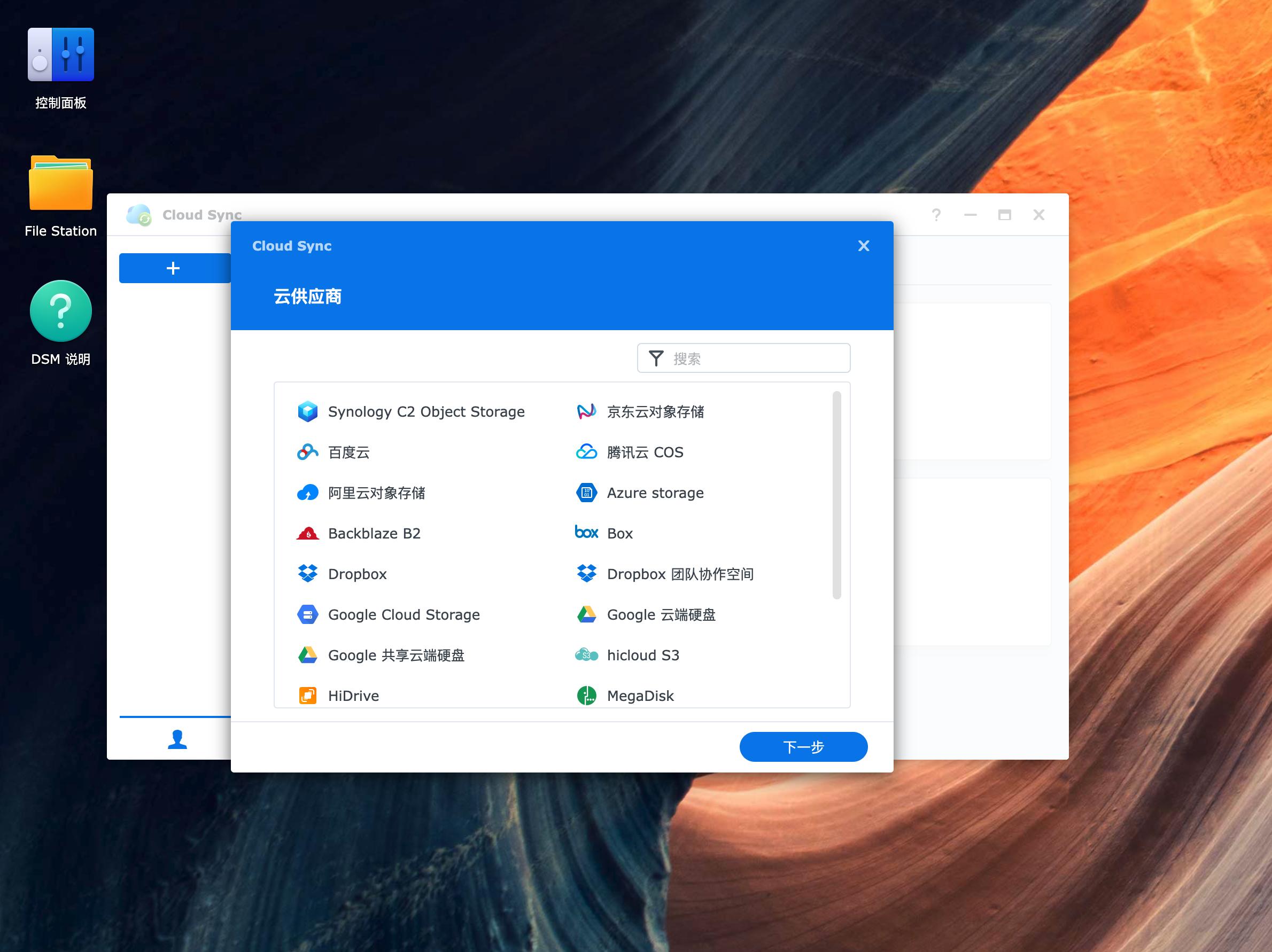Select Backblaze B2 provider icon
This screenshot has width=1272, height=952.
[308, 534]
